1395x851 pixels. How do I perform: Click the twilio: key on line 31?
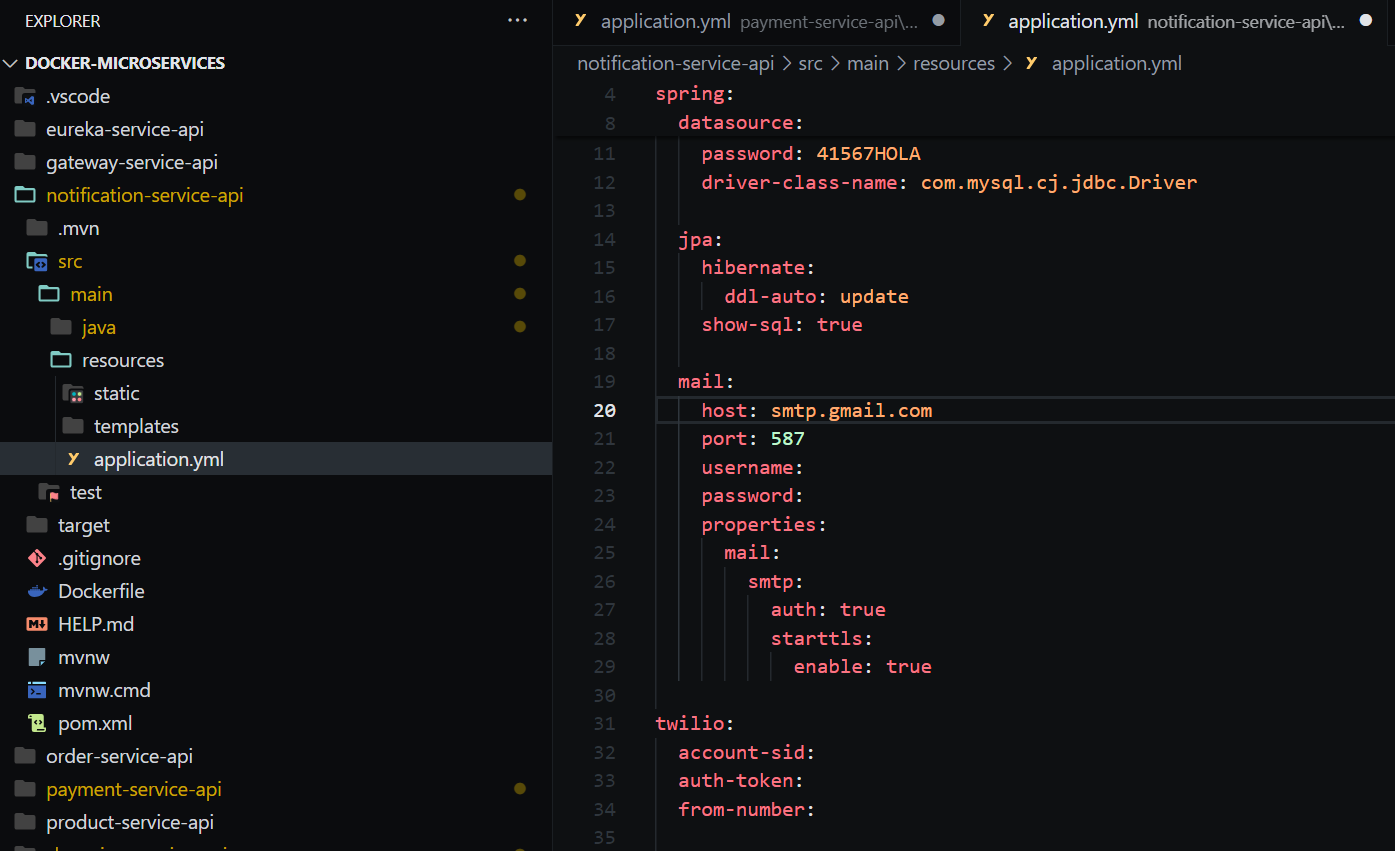click(x=695, y=723)
